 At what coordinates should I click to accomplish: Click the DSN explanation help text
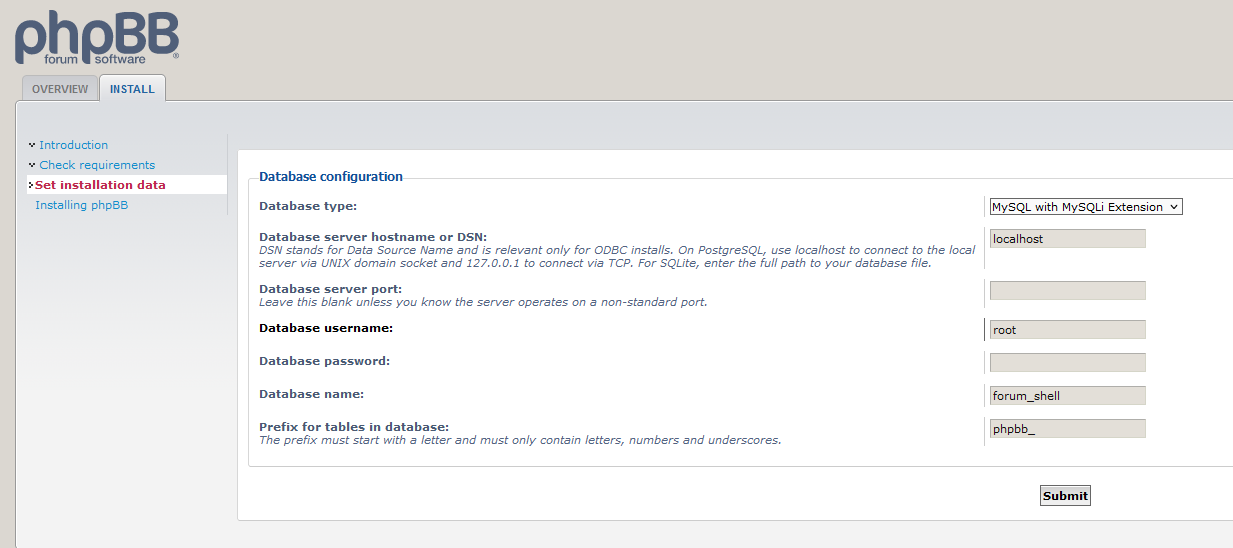617,257
